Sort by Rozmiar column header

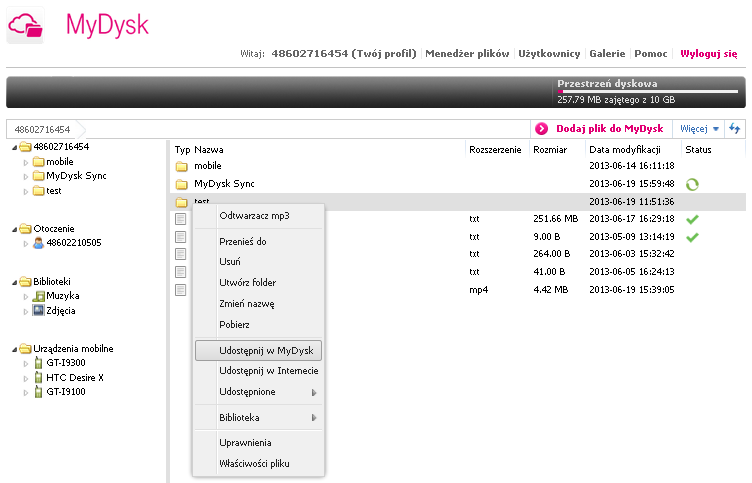click(550, 150)
